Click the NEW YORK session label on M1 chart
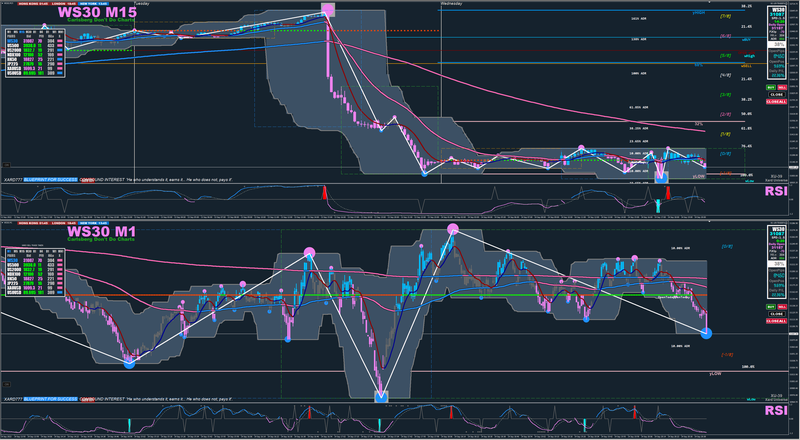 [93, 223]
